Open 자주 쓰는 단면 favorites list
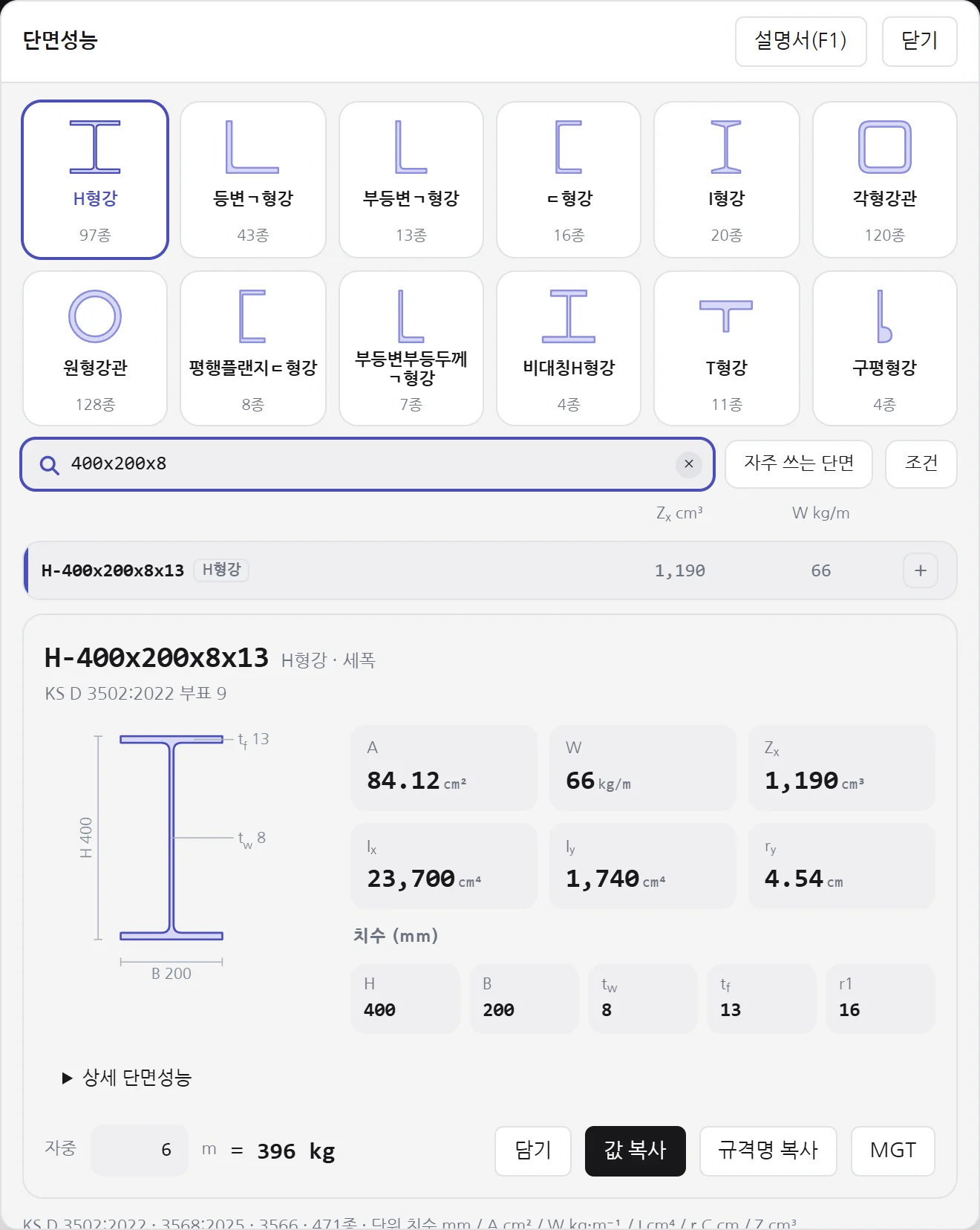980x1230 pixels. 799,463
